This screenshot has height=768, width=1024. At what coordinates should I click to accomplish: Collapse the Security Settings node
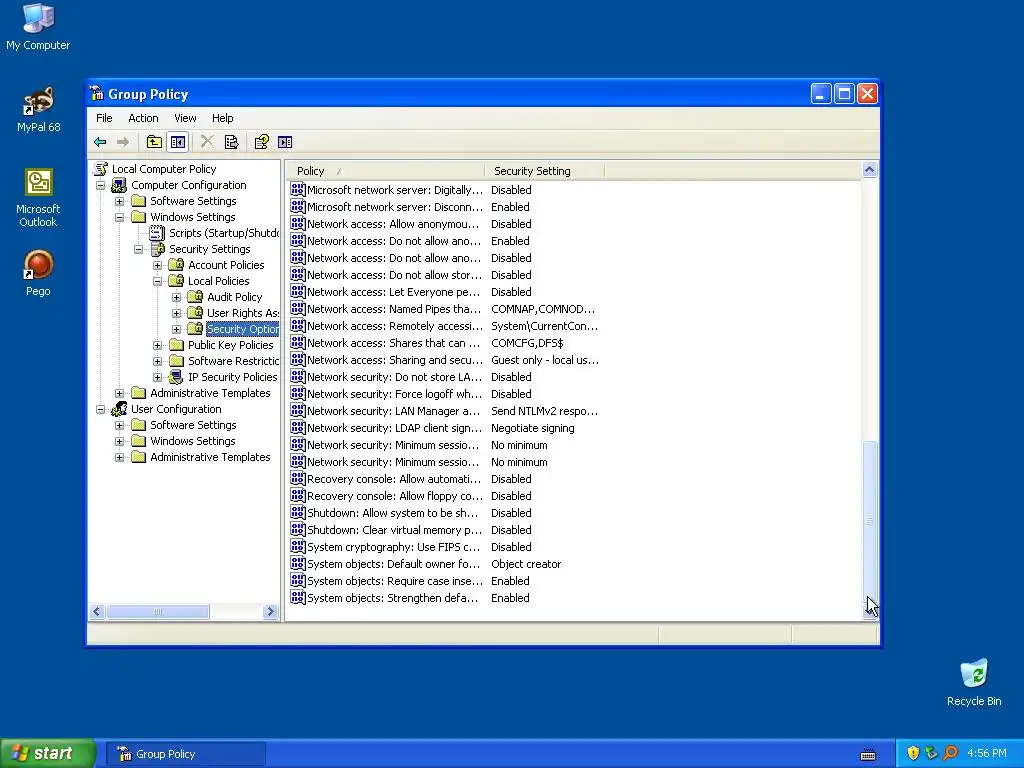(x=138, y=249)
